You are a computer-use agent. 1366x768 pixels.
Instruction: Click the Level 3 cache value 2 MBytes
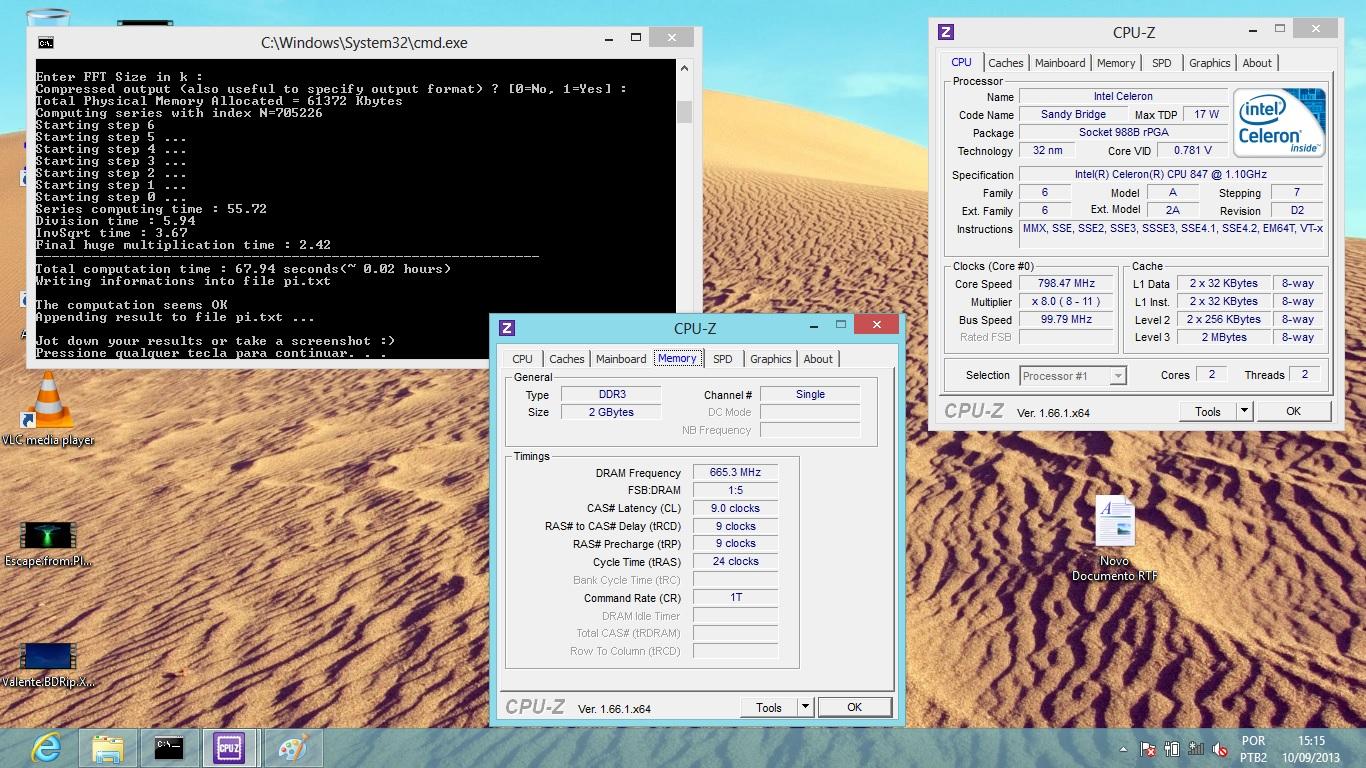tap(1223, 337)
